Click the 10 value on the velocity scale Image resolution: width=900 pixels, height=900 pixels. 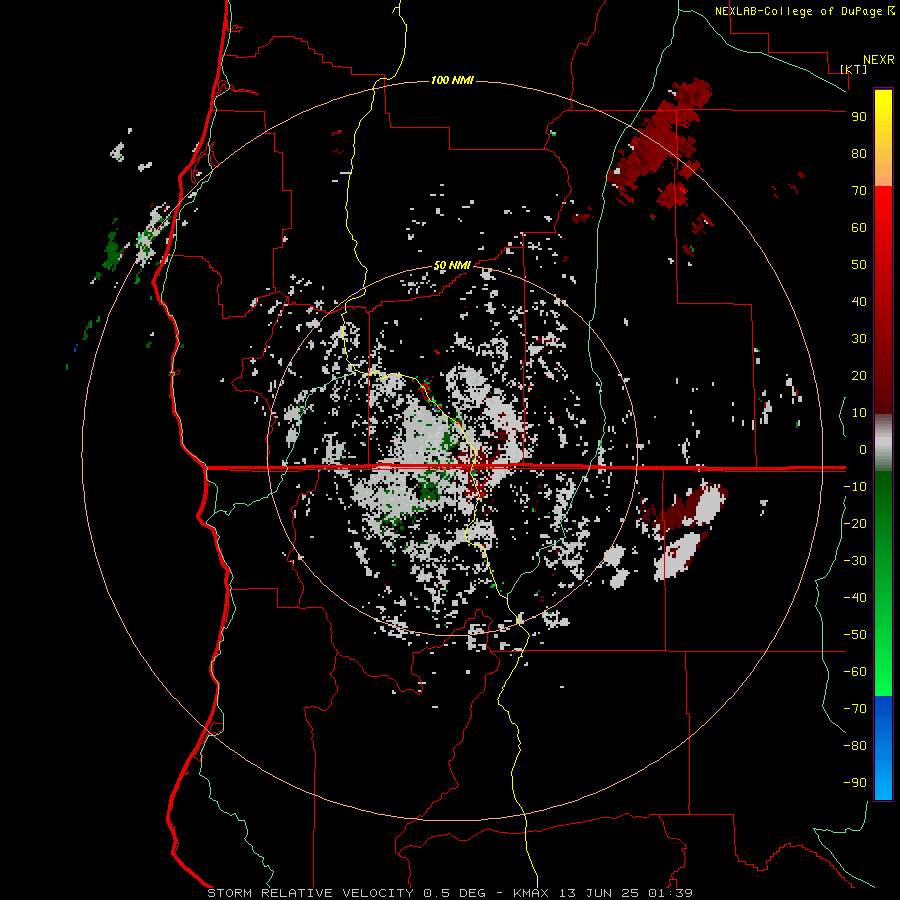(x=859, y=413)
